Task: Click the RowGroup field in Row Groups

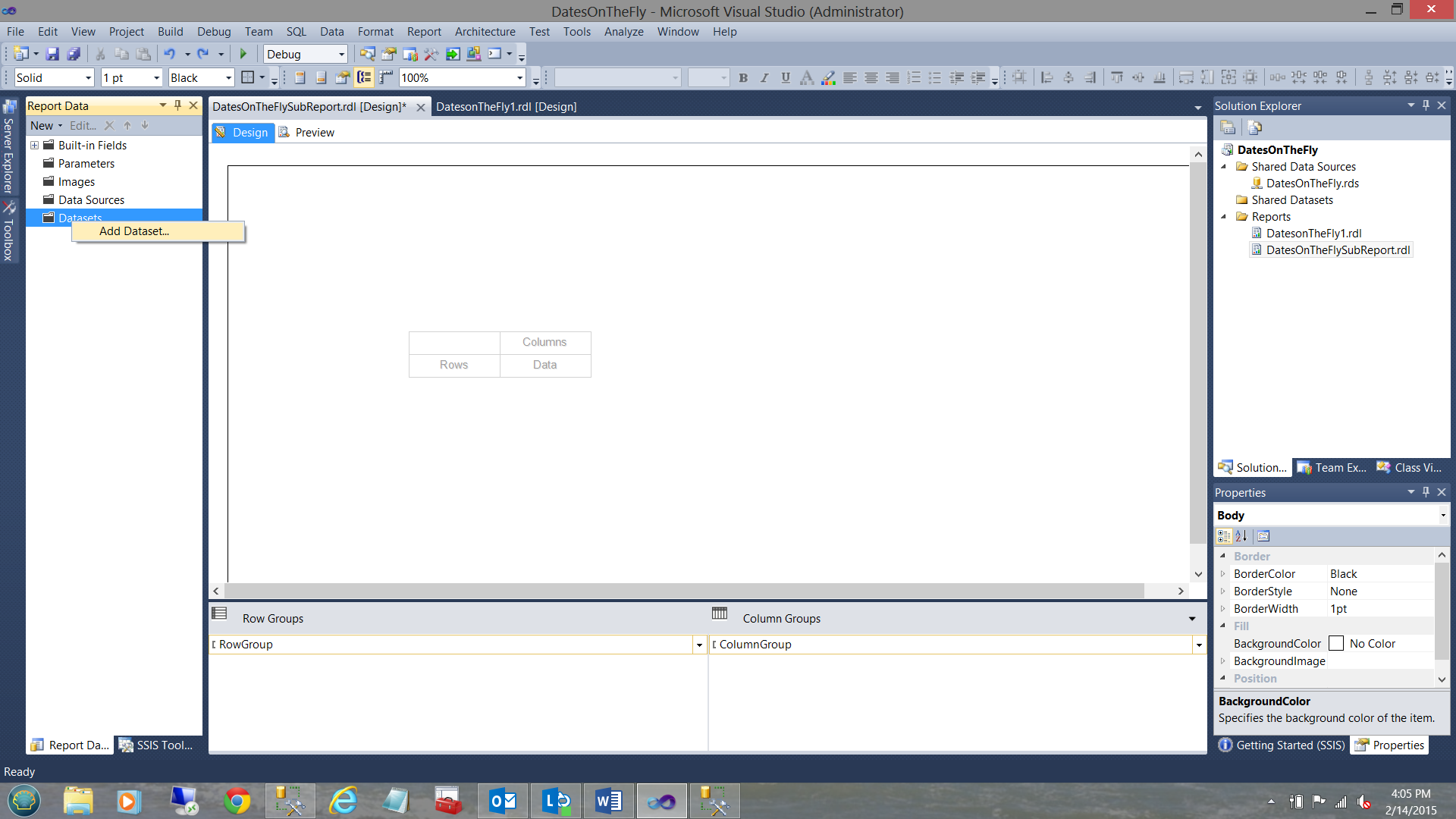Action: (x=246, y=645)
